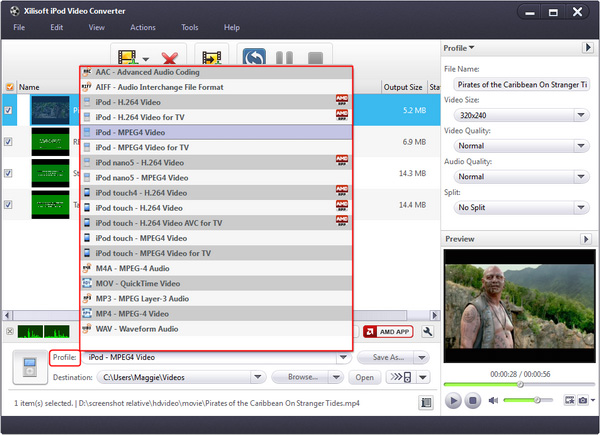
Task: Click the Open button
Action: pyautogui.click(x=364, y=377)
